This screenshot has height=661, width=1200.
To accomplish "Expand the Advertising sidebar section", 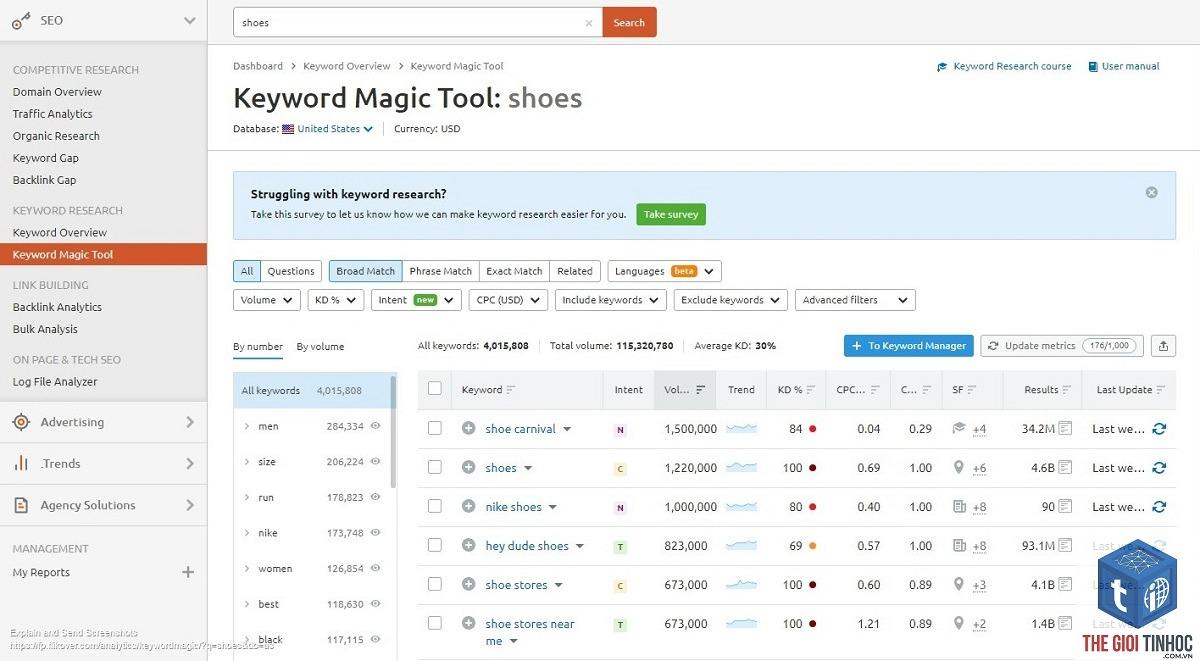I will click(103, 422).
